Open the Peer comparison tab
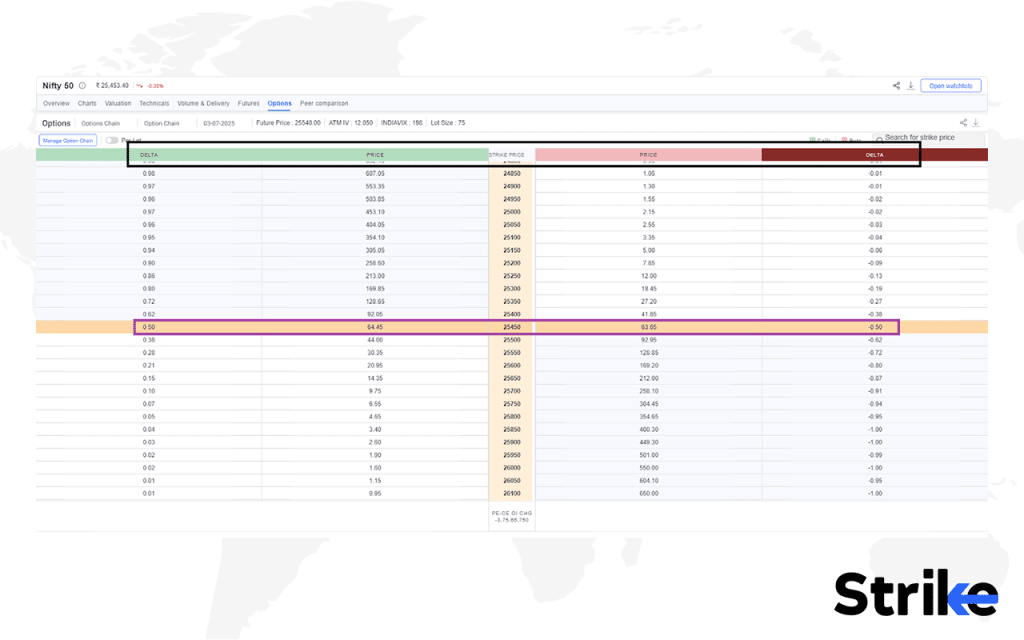1024x640 pixels. point(324,103)
